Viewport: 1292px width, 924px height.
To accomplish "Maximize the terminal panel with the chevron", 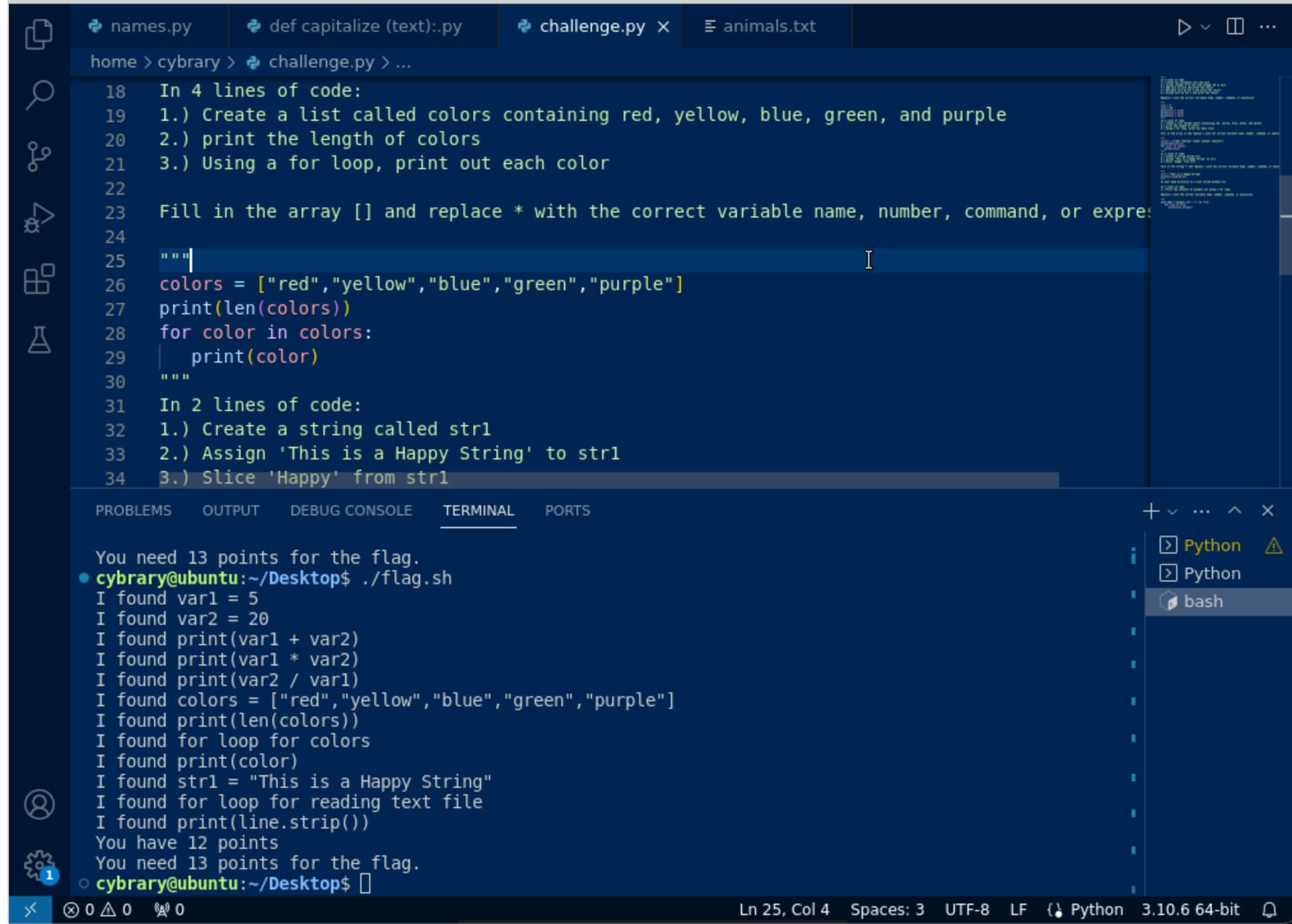I will (1234, 511).
